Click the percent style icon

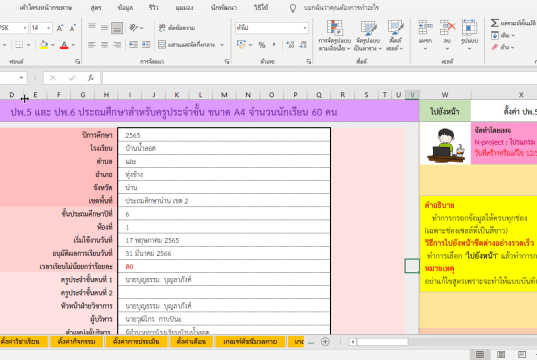[x=262, y=45]
